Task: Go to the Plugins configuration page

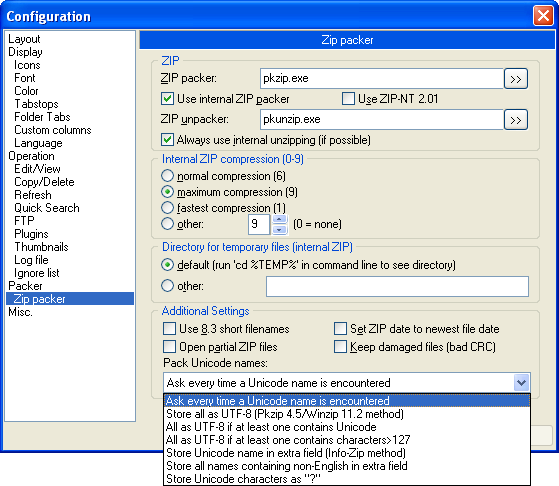Action: click(31, 234)
